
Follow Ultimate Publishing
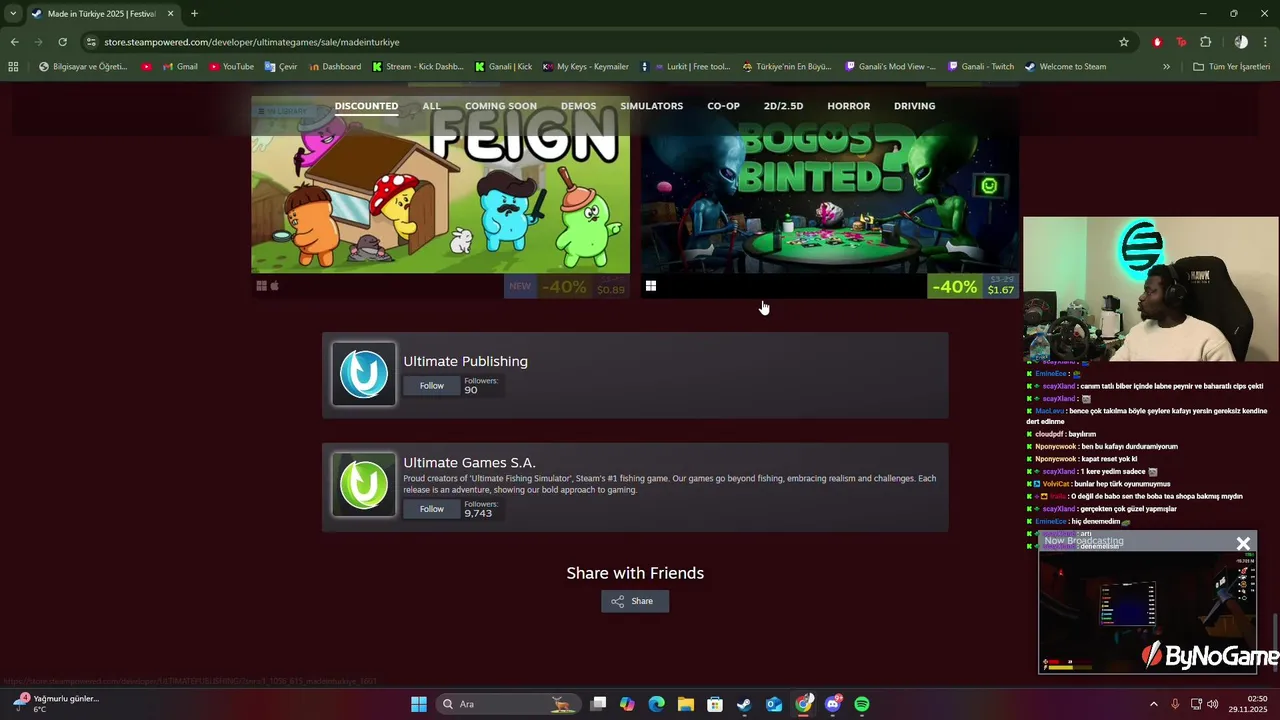(431, 386)
